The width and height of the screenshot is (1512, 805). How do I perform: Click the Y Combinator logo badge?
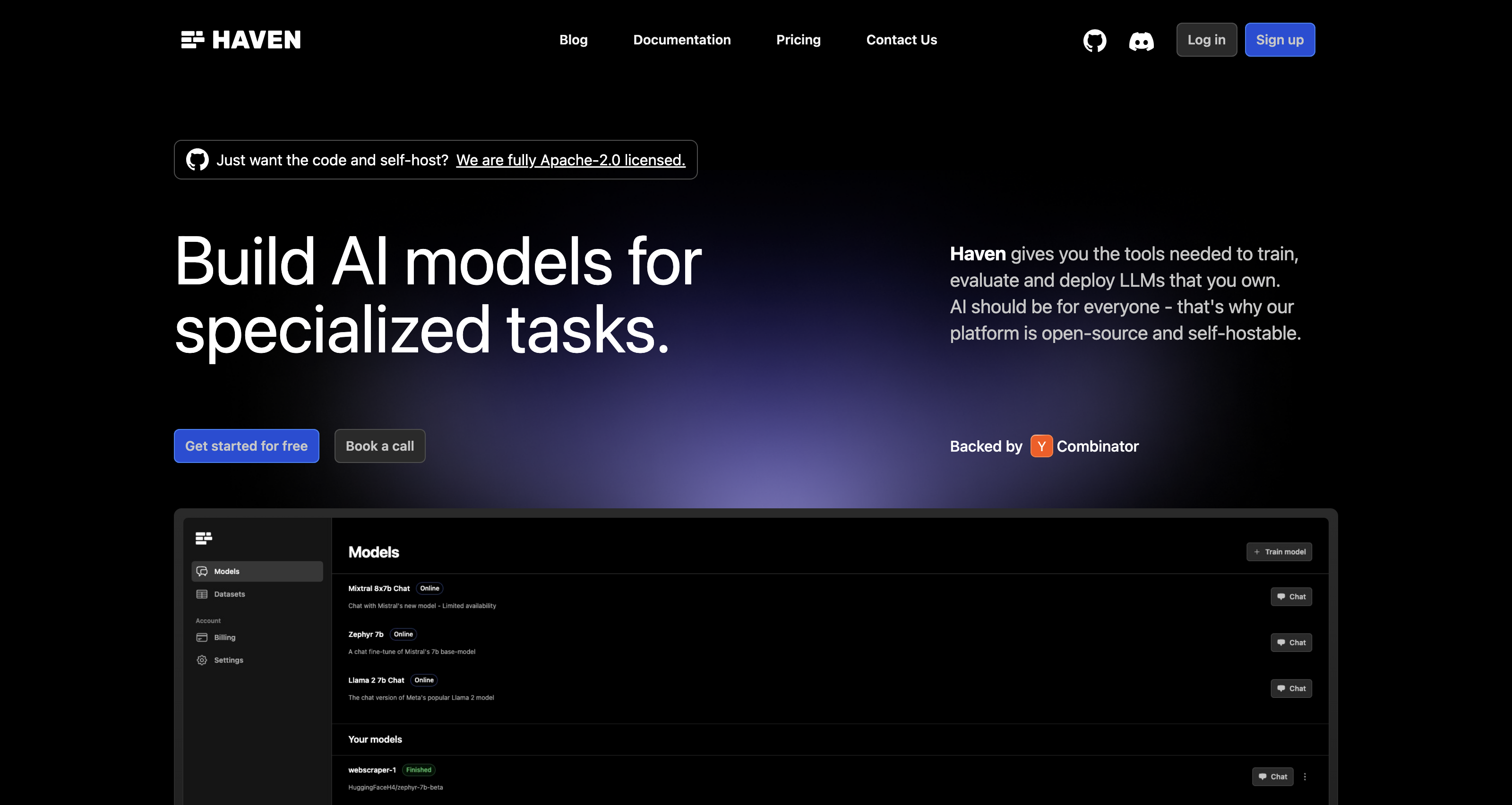pyautogui.click(x=1041, y=446)
